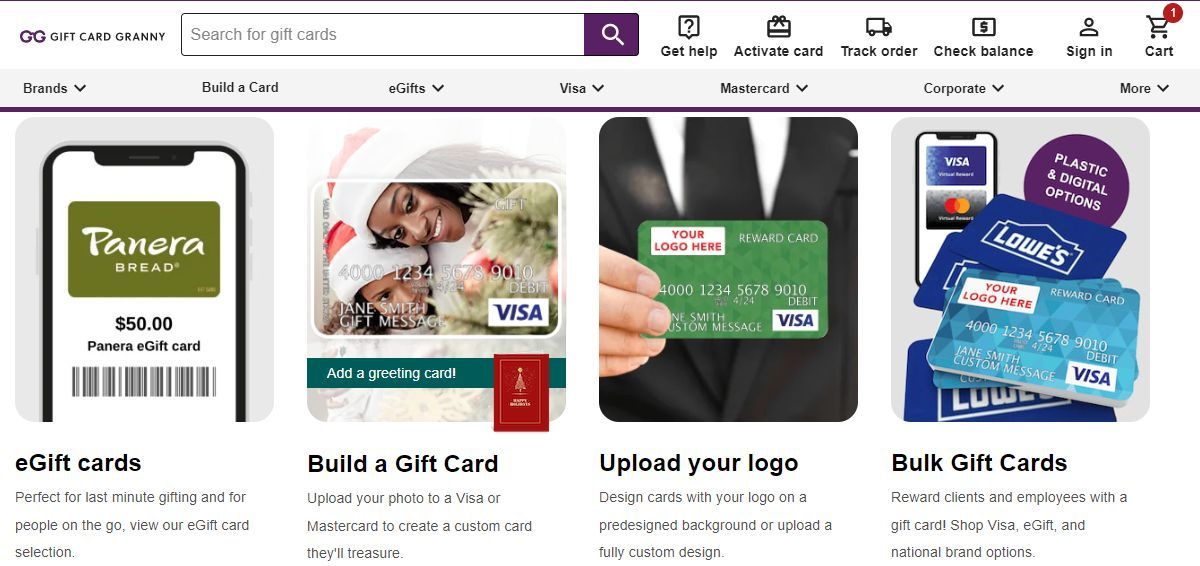Click the Upload your logo card image

(x=728, y=269)
